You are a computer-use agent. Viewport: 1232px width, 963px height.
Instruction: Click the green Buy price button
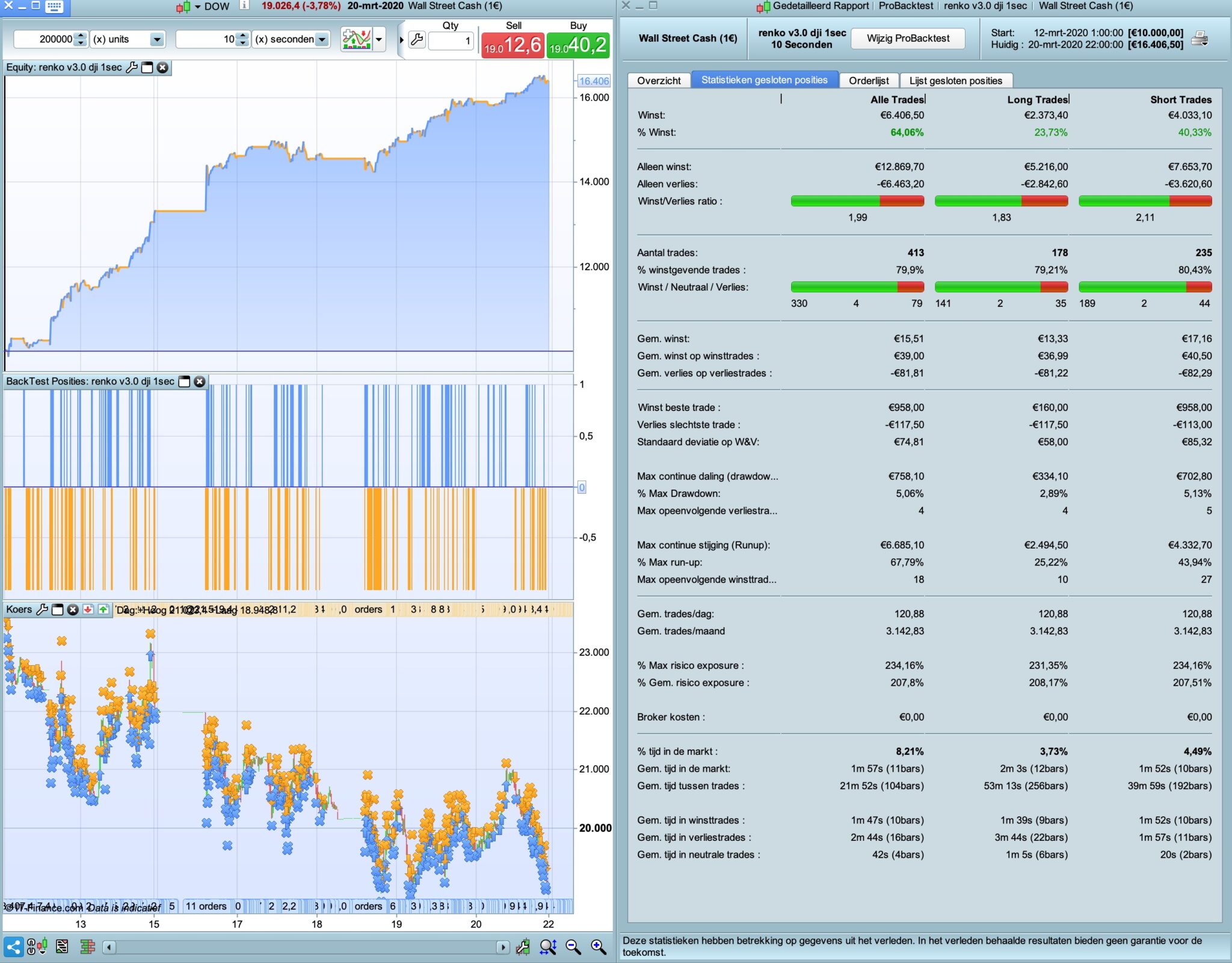[x=577, y=45]
